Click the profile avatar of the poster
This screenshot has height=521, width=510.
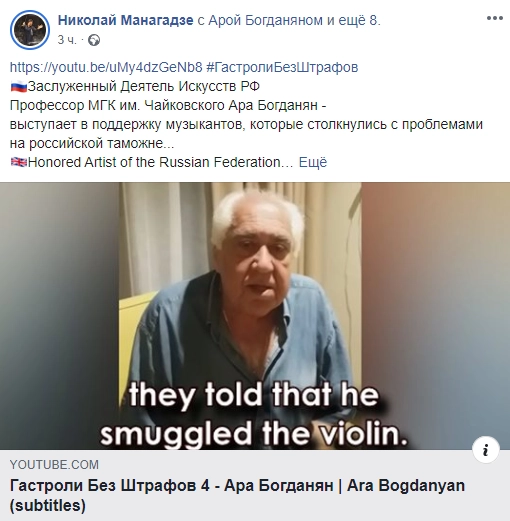[30, 30]
